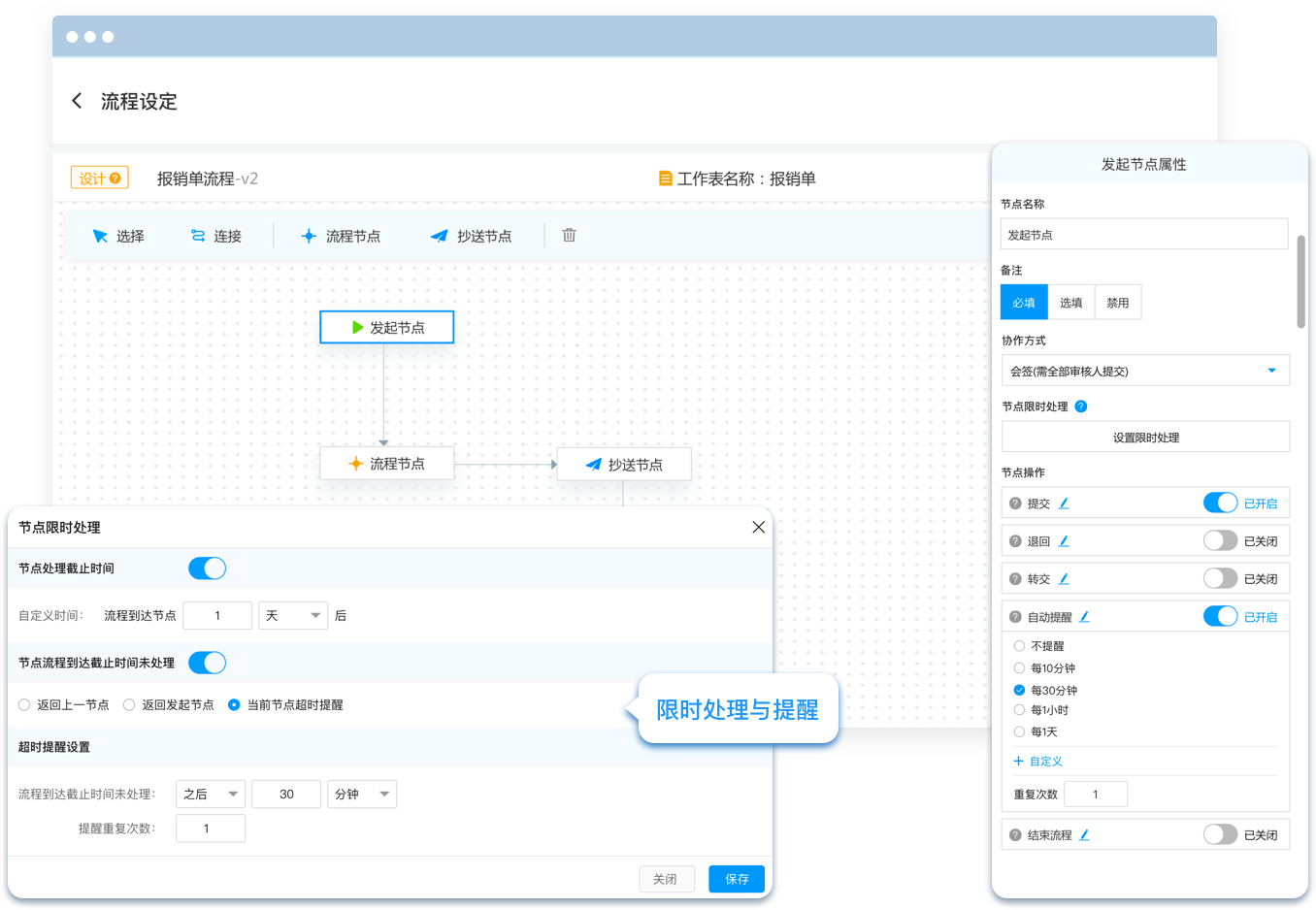Click the 保存 button
The image size is (1316, 910).
point(737,879)
